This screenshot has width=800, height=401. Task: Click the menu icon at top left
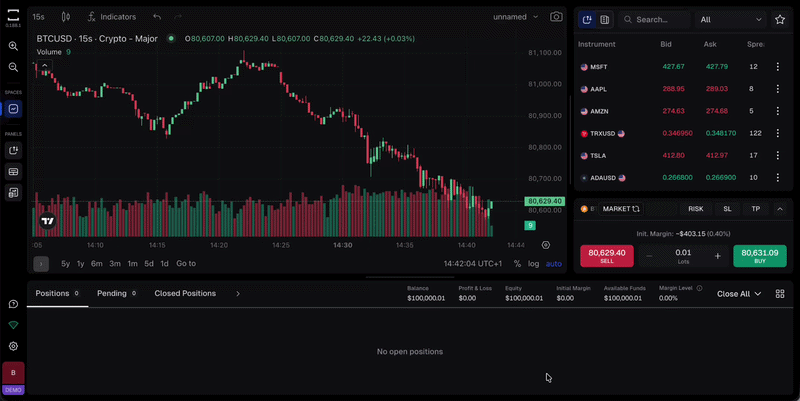click(x=13, y=14)
